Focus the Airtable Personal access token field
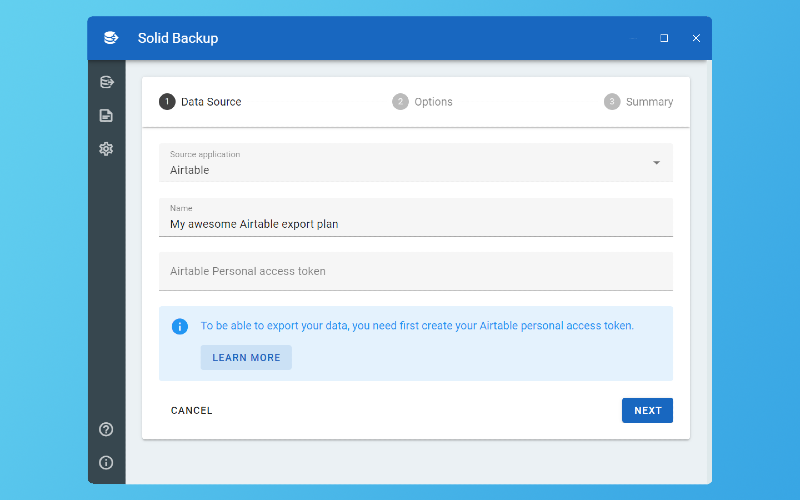The width and height of the screenshot is (800, 500). (416, 271)
